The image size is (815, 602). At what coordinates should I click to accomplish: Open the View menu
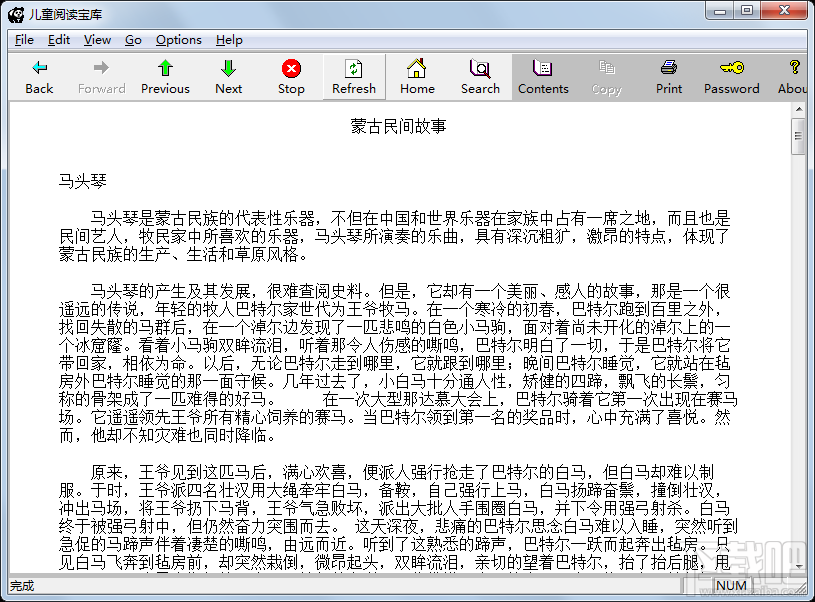[x=97, y=40]
